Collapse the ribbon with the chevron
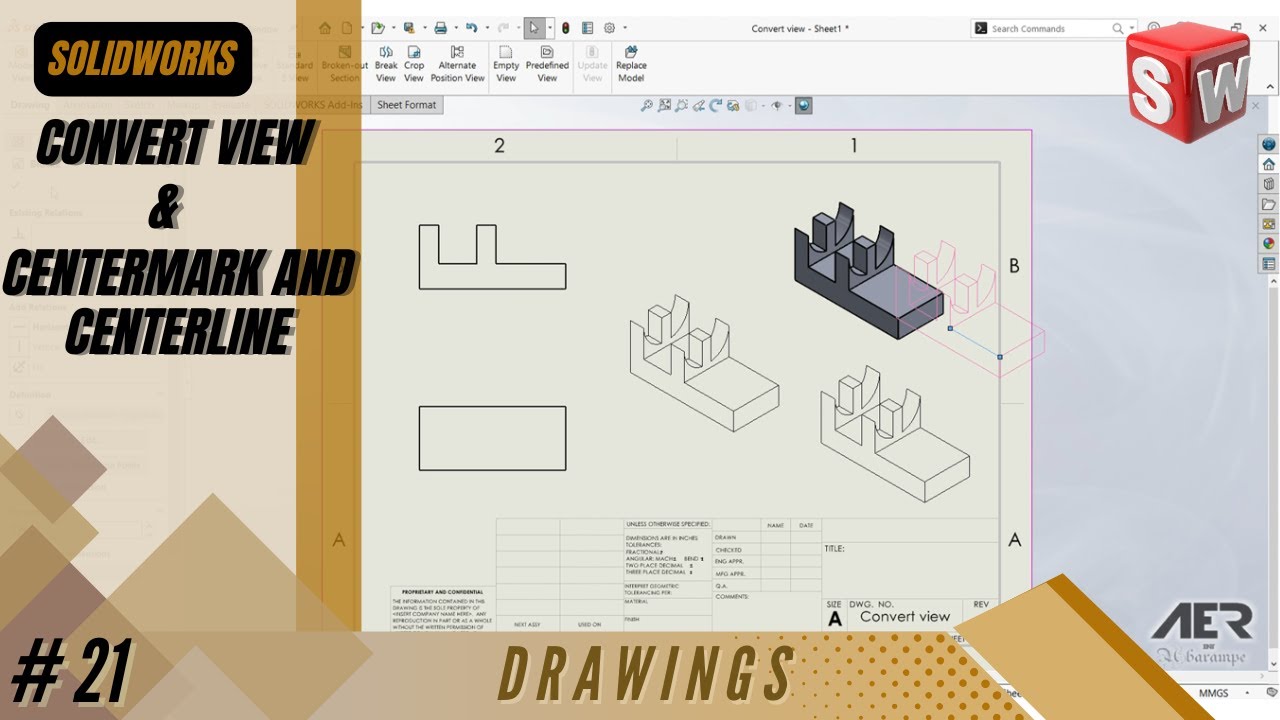This screenshot has width=1280, height=720. (1270, 86)
